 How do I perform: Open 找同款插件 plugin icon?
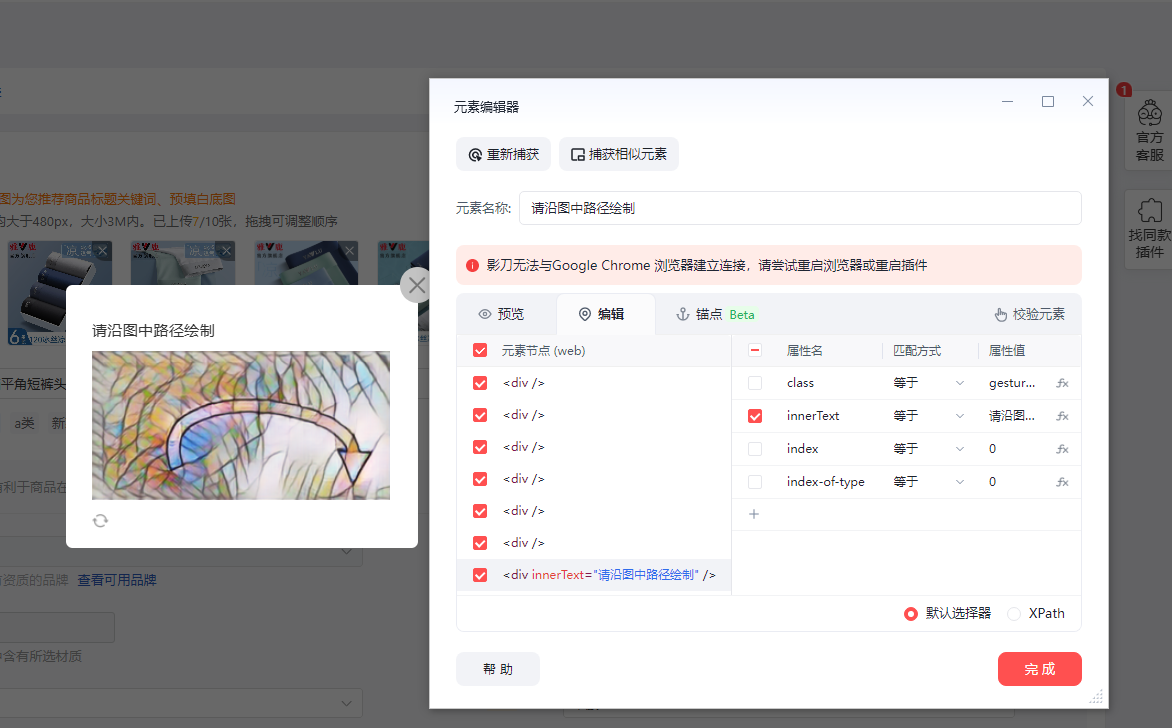coord(1150,228)
